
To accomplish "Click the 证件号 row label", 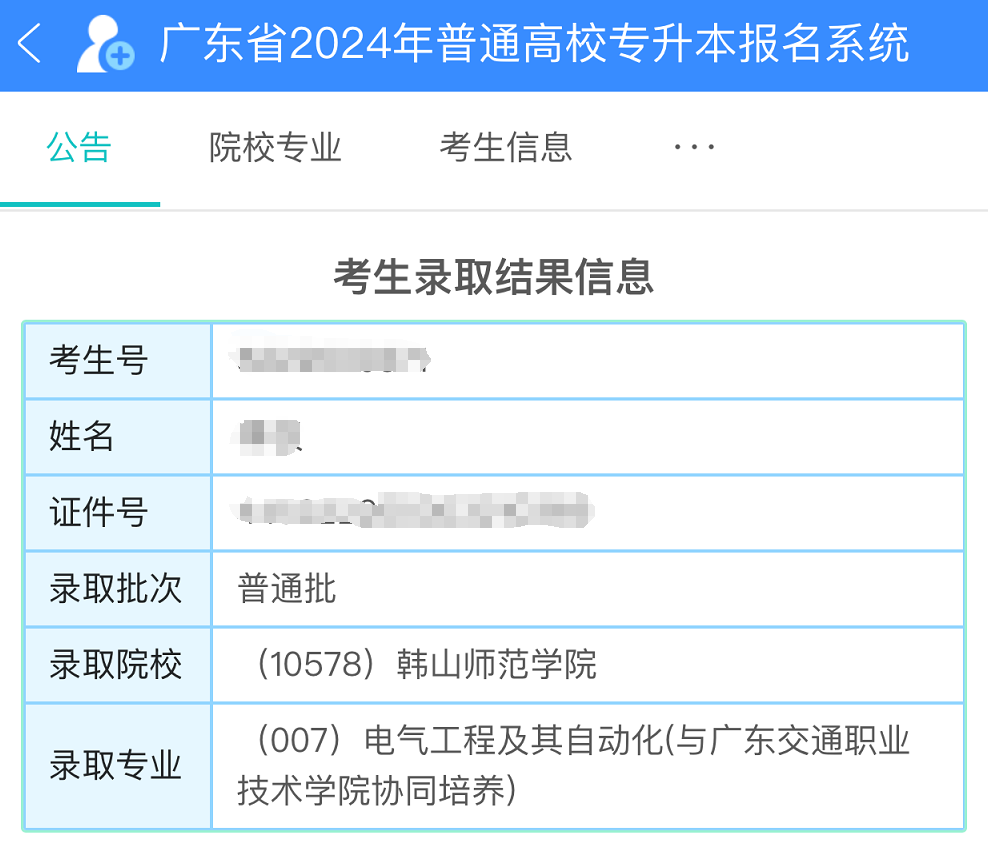I will click(x=99, y=513).
